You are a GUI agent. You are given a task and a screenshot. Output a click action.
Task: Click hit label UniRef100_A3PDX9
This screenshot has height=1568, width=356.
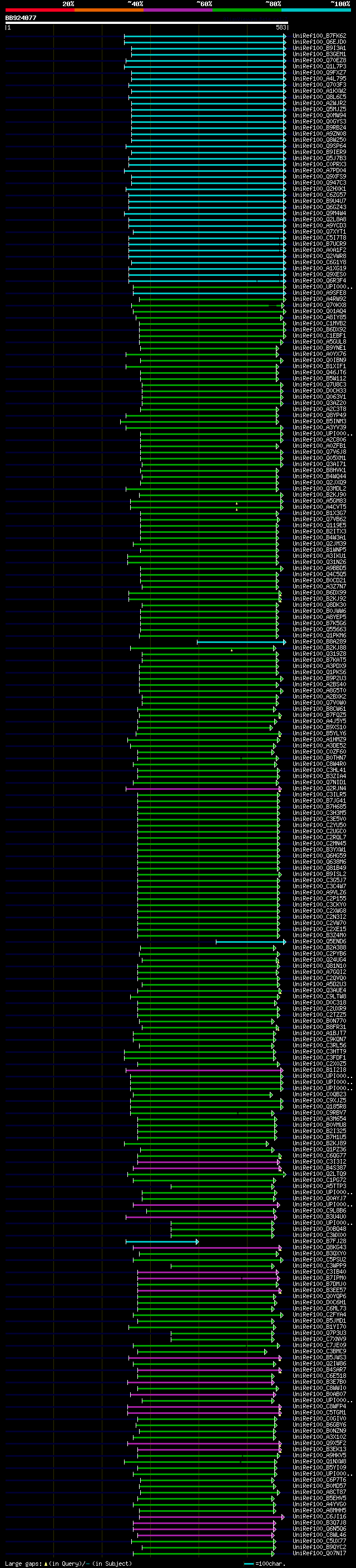point(319,666)
